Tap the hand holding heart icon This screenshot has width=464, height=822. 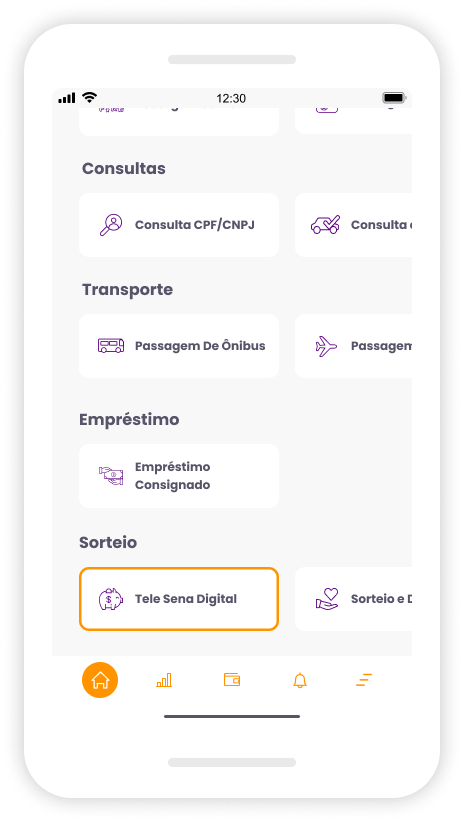tap(327, 599)
